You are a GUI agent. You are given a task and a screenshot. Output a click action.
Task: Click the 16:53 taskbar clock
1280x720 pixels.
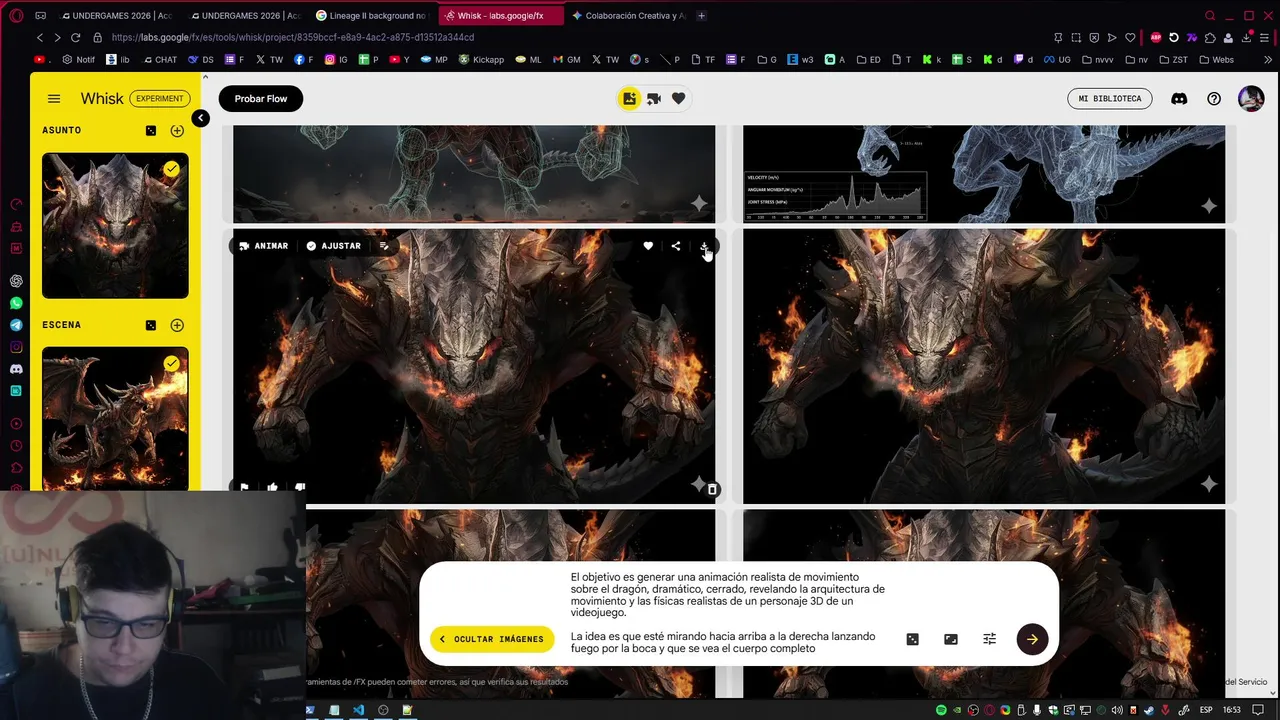point(1232,710)
